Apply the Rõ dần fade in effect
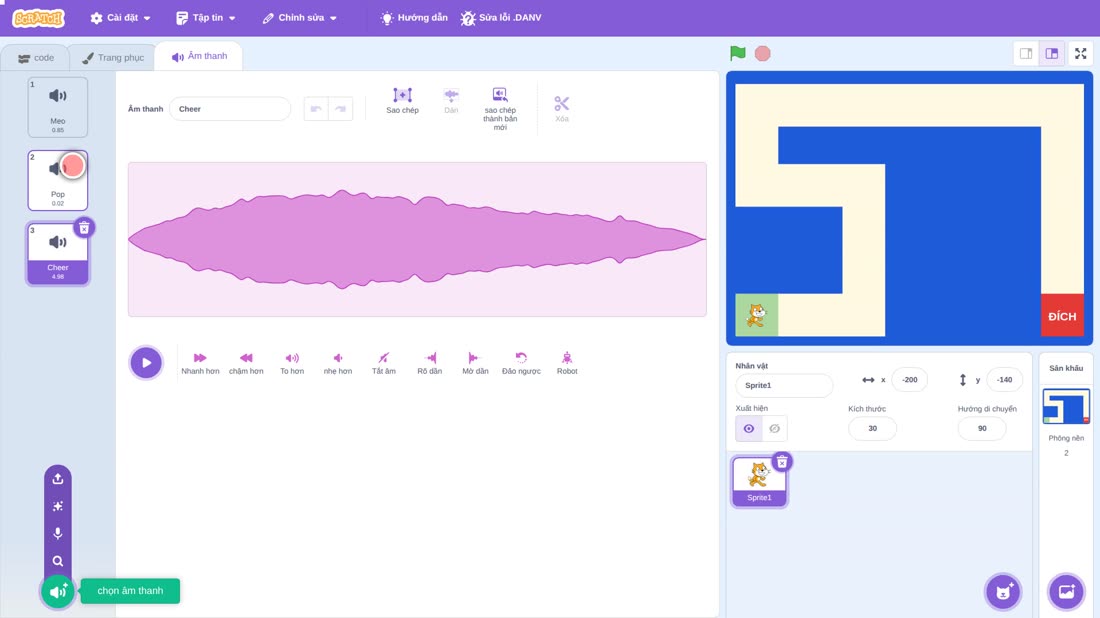 coord(429,363)
